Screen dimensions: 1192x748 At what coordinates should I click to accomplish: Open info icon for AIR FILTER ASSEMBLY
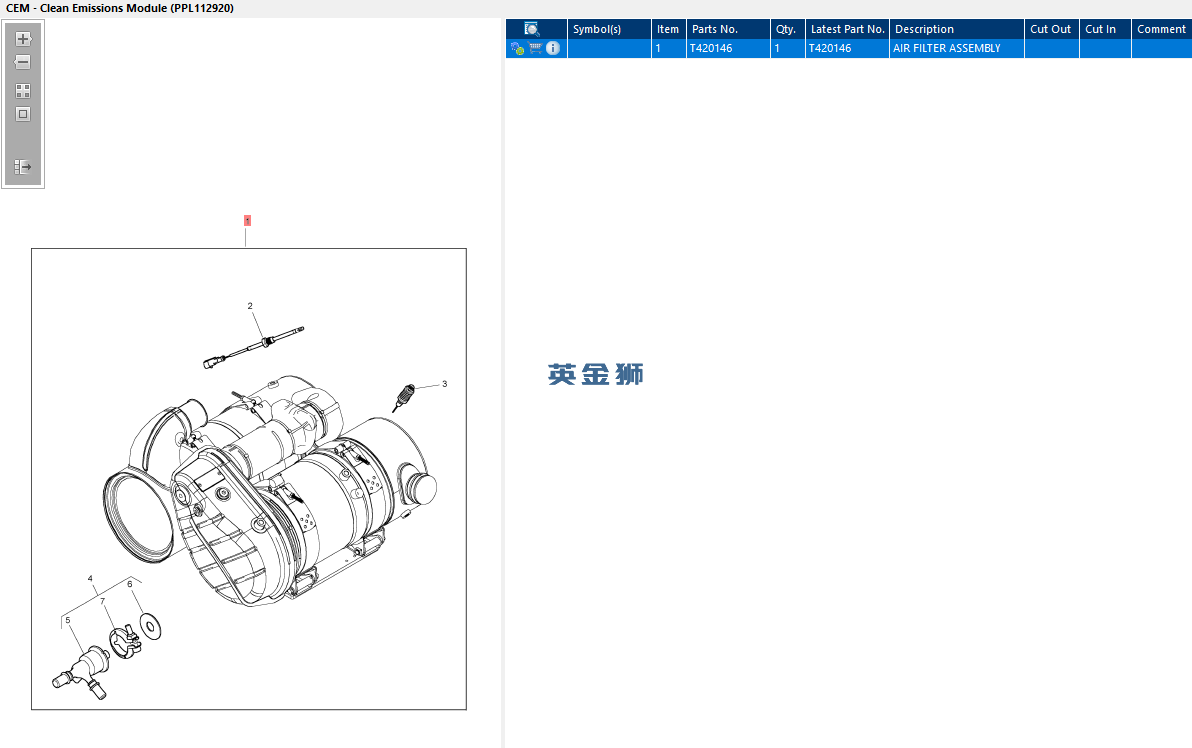click(x=553, y=48)
